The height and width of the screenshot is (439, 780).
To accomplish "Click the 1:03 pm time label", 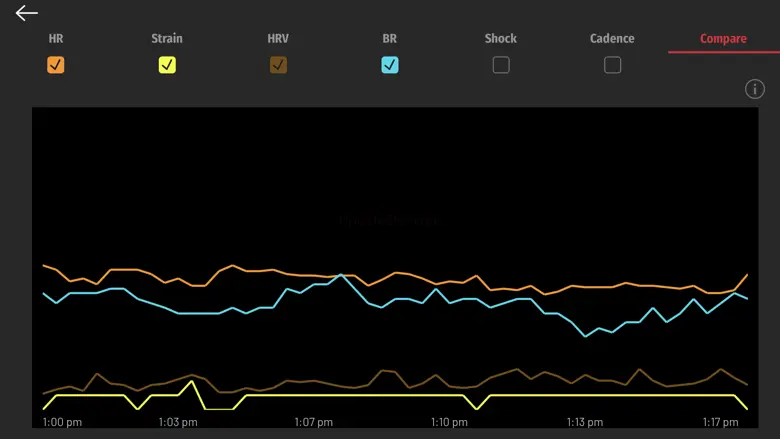I will point(178,422).
